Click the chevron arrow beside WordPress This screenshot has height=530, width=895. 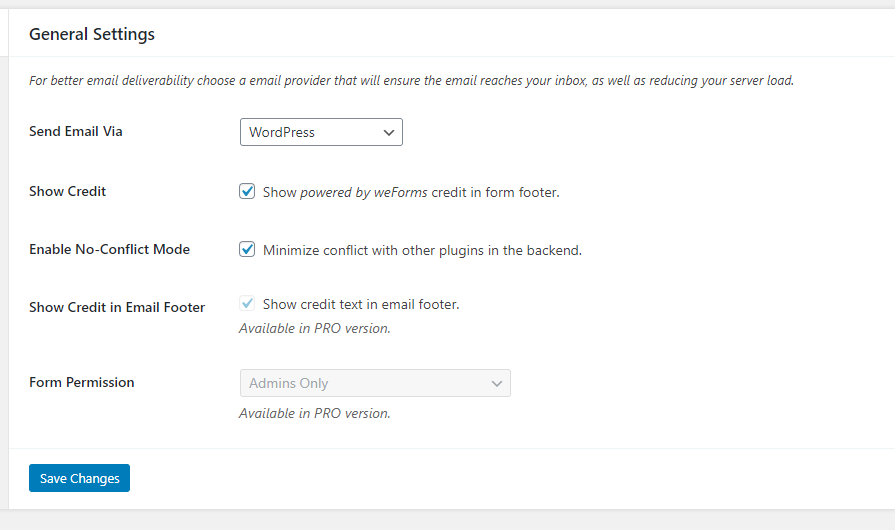pyautogui.click(x=389, y=132)
